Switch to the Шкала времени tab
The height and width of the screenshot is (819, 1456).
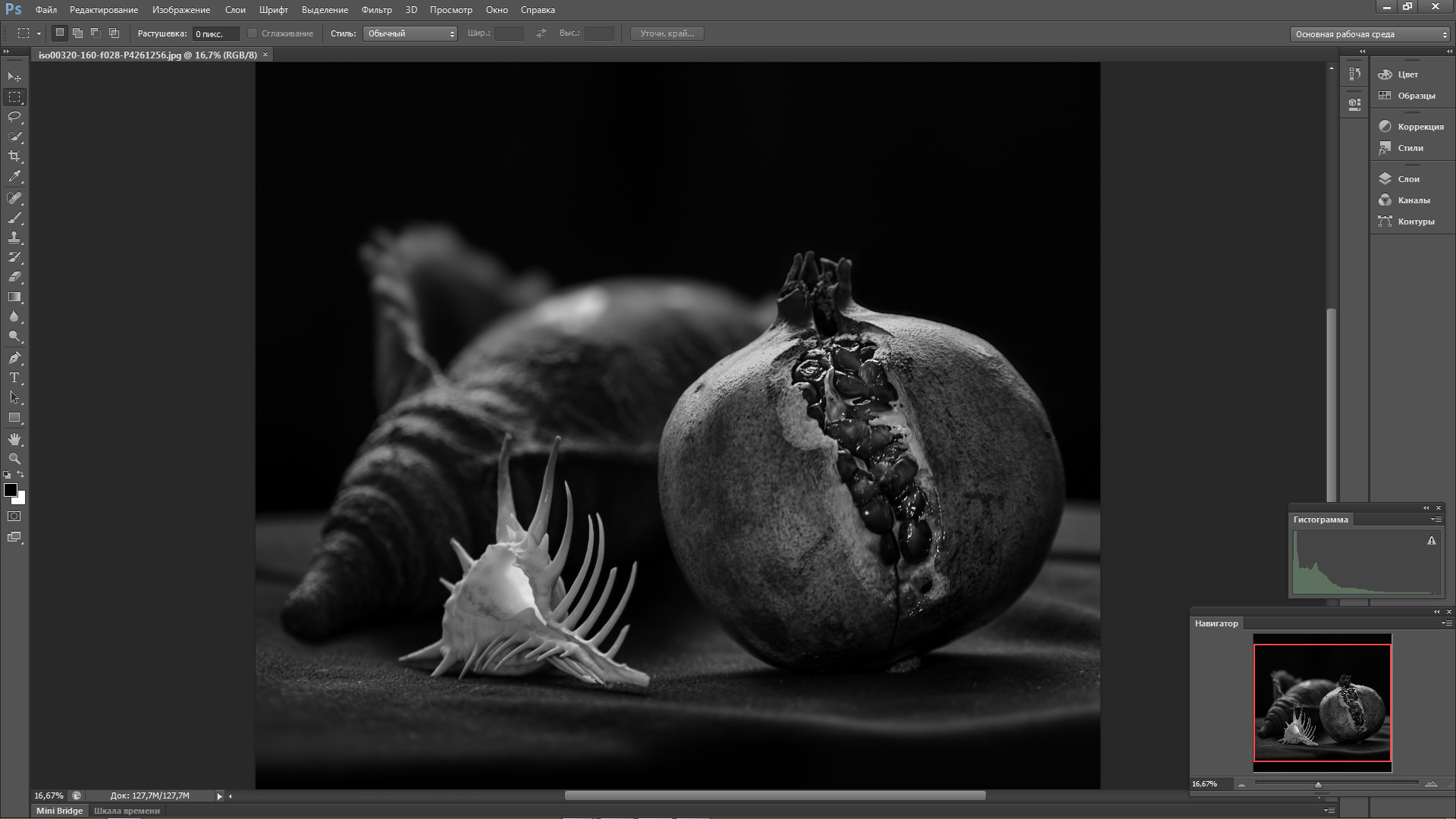coord(127,811)
